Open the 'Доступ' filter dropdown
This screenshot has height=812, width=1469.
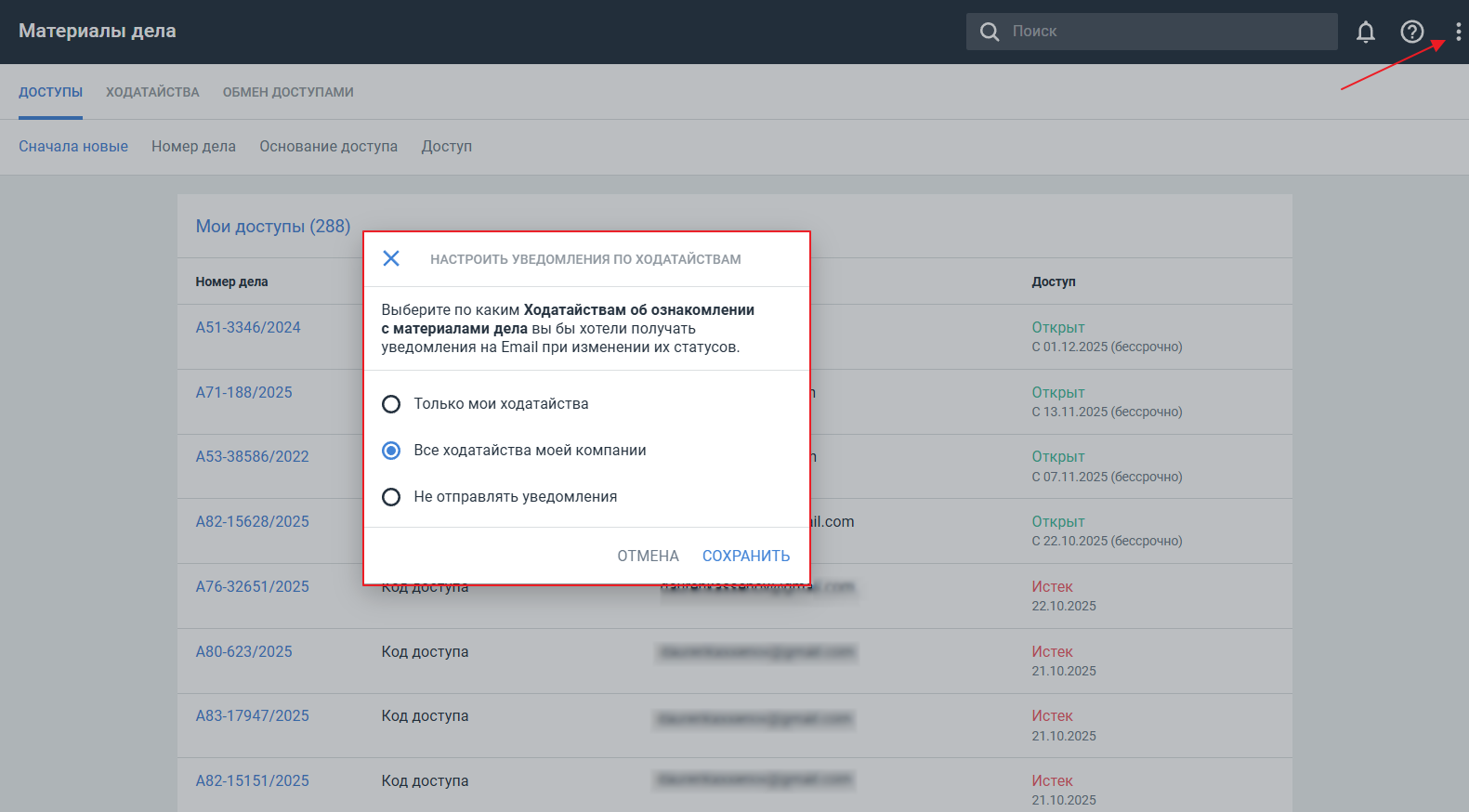[446, 147]
